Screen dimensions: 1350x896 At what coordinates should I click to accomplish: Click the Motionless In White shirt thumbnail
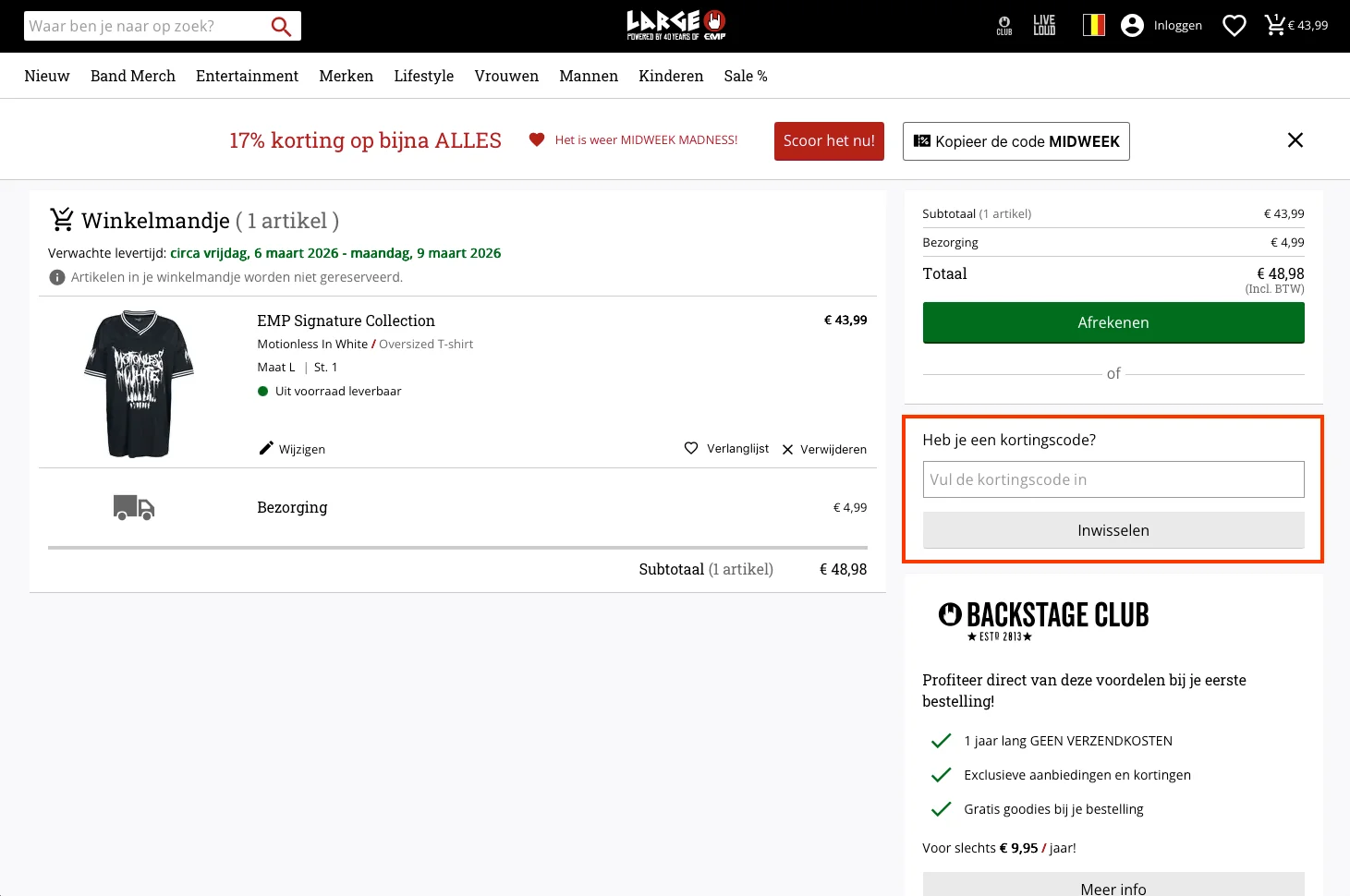[x=137, y=383]
